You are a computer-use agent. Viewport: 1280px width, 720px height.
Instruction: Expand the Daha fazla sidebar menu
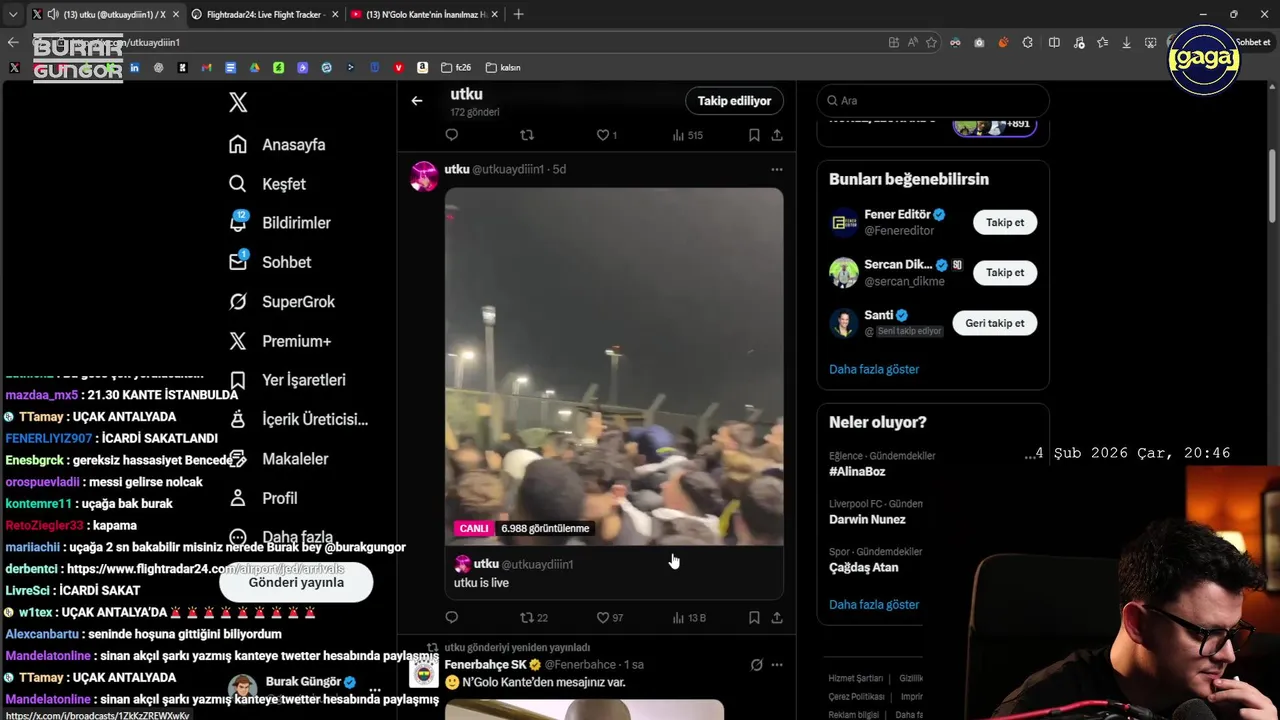tap(282, 537)
